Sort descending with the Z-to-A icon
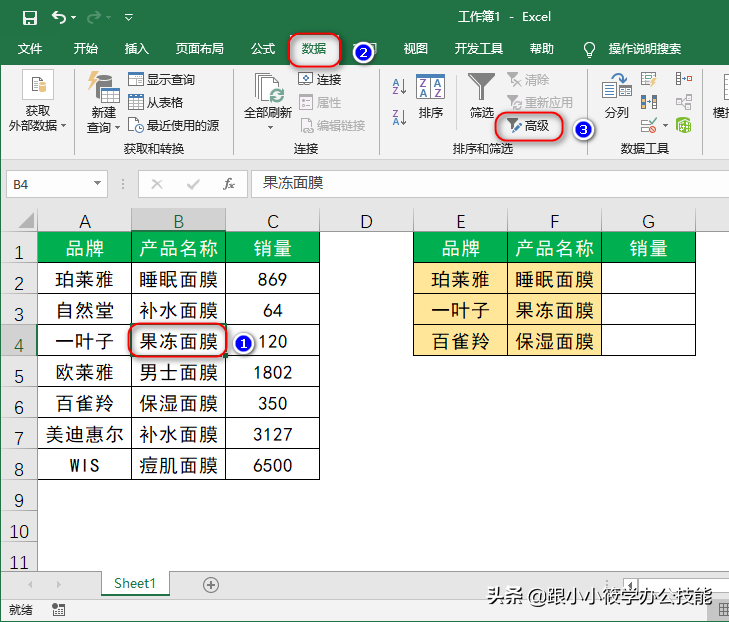 click(399, 118)
